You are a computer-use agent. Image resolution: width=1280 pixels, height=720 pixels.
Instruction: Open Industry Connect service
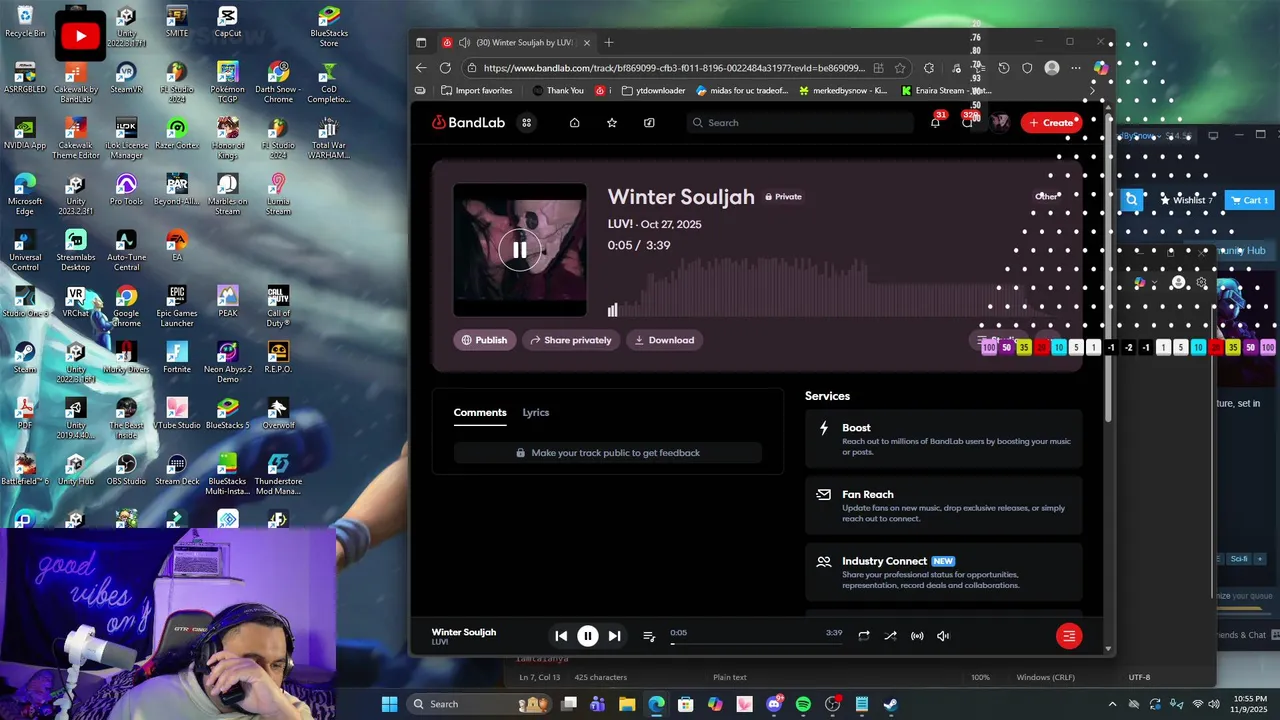[x=944, y=572]
